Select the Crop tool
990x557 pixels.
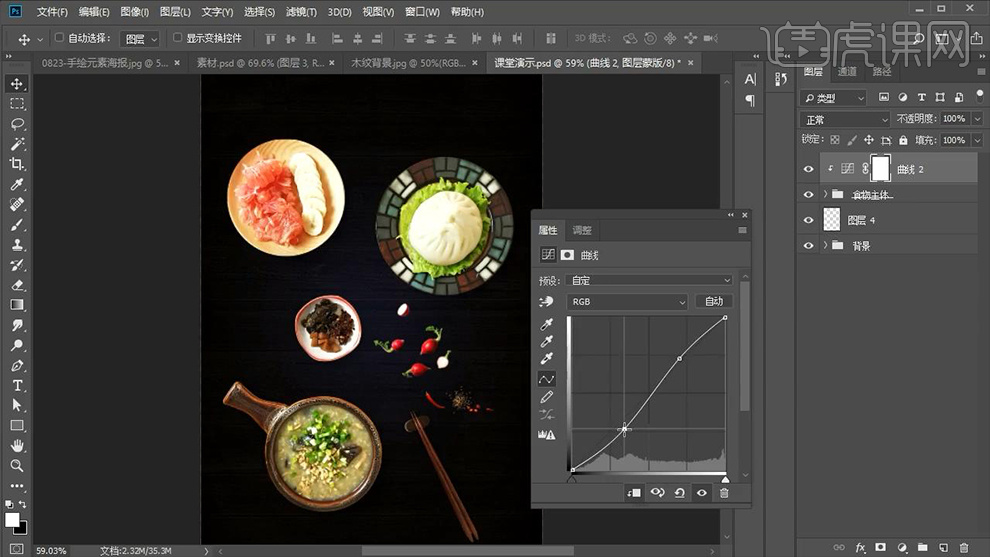[17, 164]
